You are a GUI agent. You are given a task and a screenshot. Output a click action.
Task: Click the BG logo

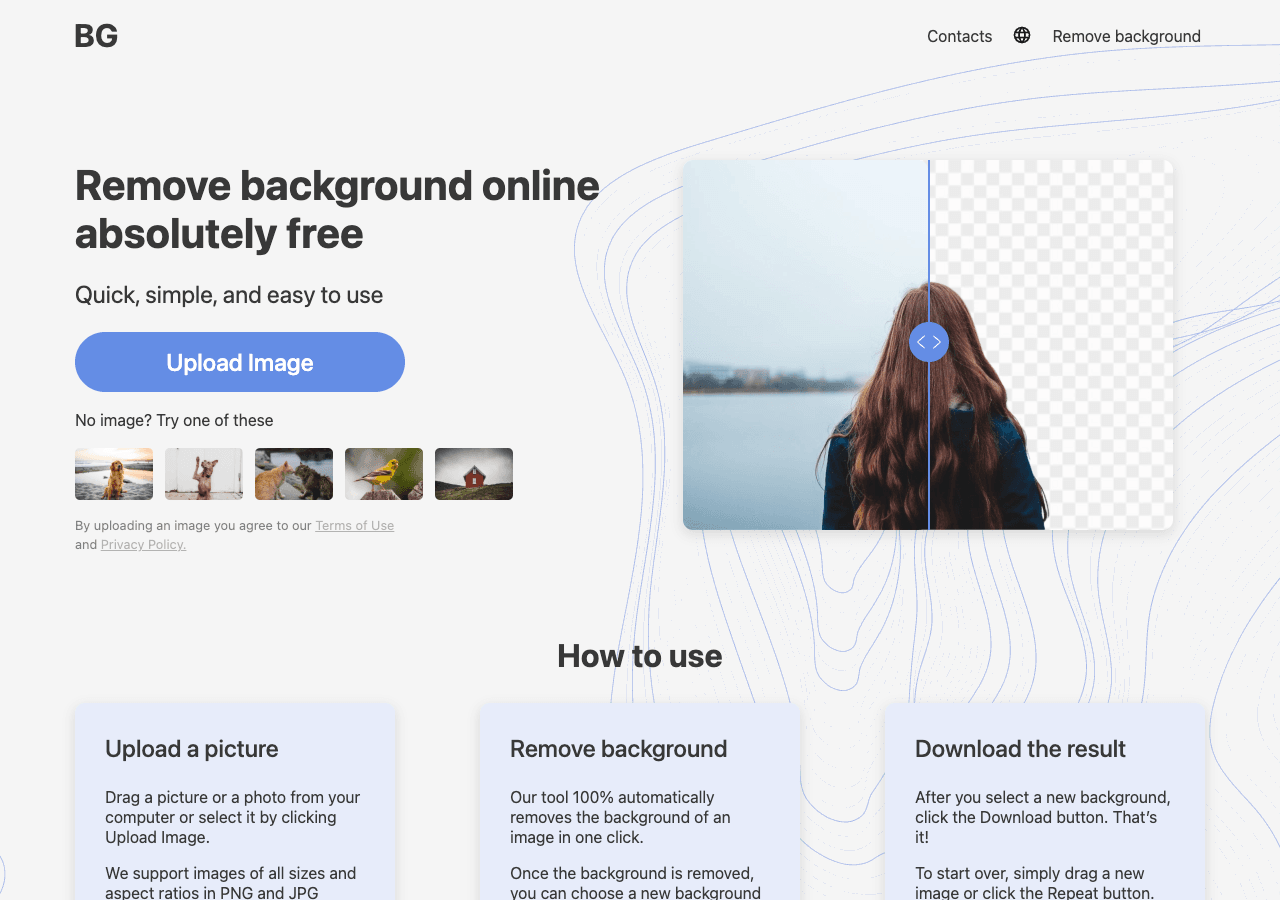point(96,36)
